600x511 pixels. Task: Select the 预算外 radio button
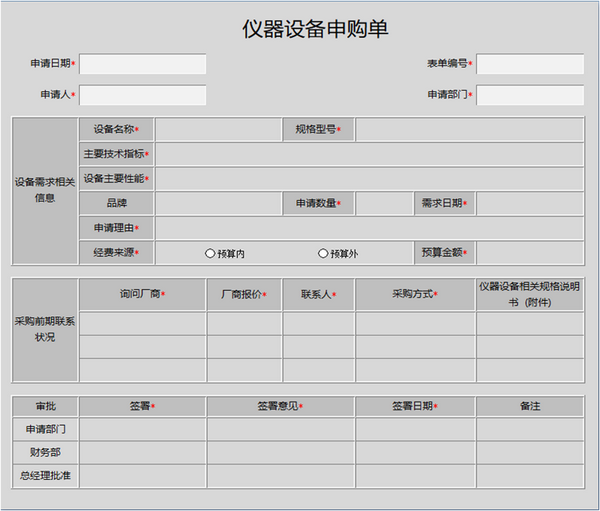coord(323,253)
